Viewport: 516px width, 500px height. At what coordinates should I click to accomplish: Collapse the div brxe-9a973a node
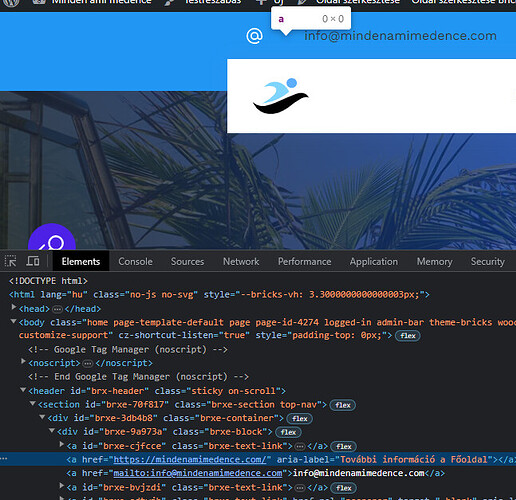click(x=52, y=431)
